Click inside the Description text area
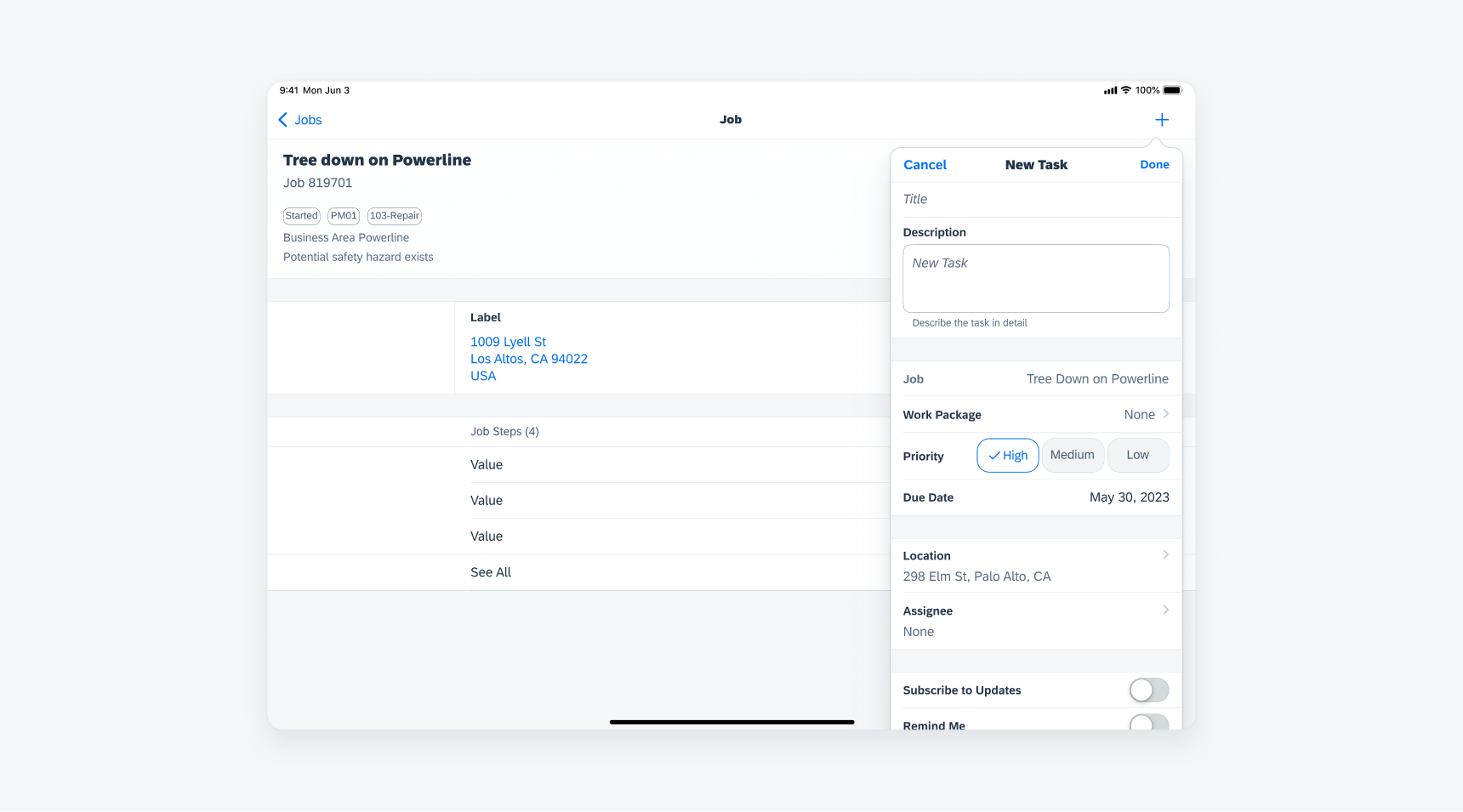This screenshot has height=812, width=1463. point(1036,279)
